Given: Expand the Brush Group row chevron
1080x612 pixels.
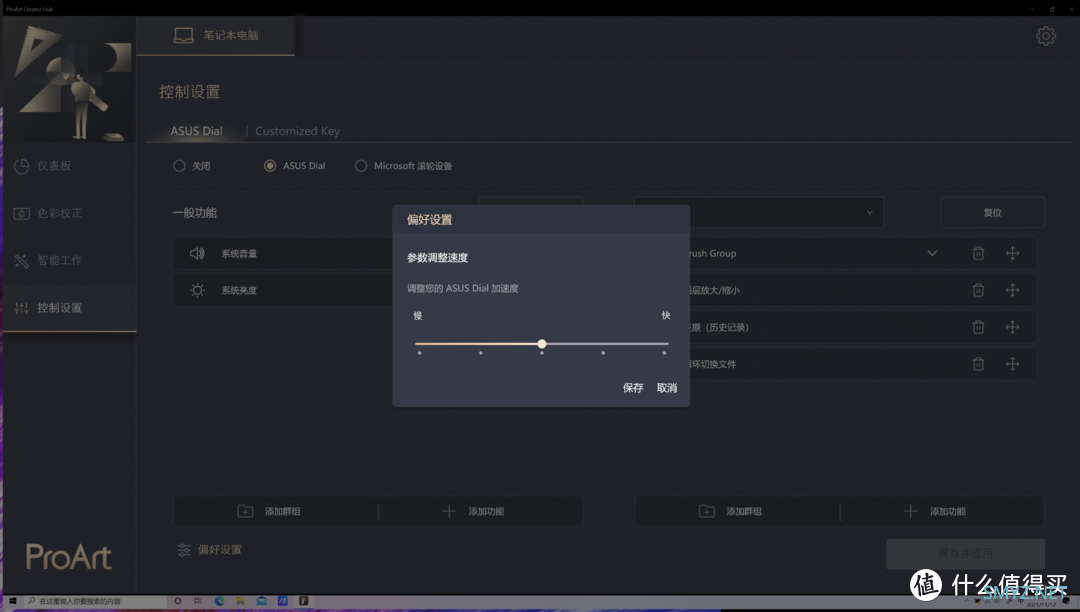Looking at the screenshot, I should click(932, 253).
